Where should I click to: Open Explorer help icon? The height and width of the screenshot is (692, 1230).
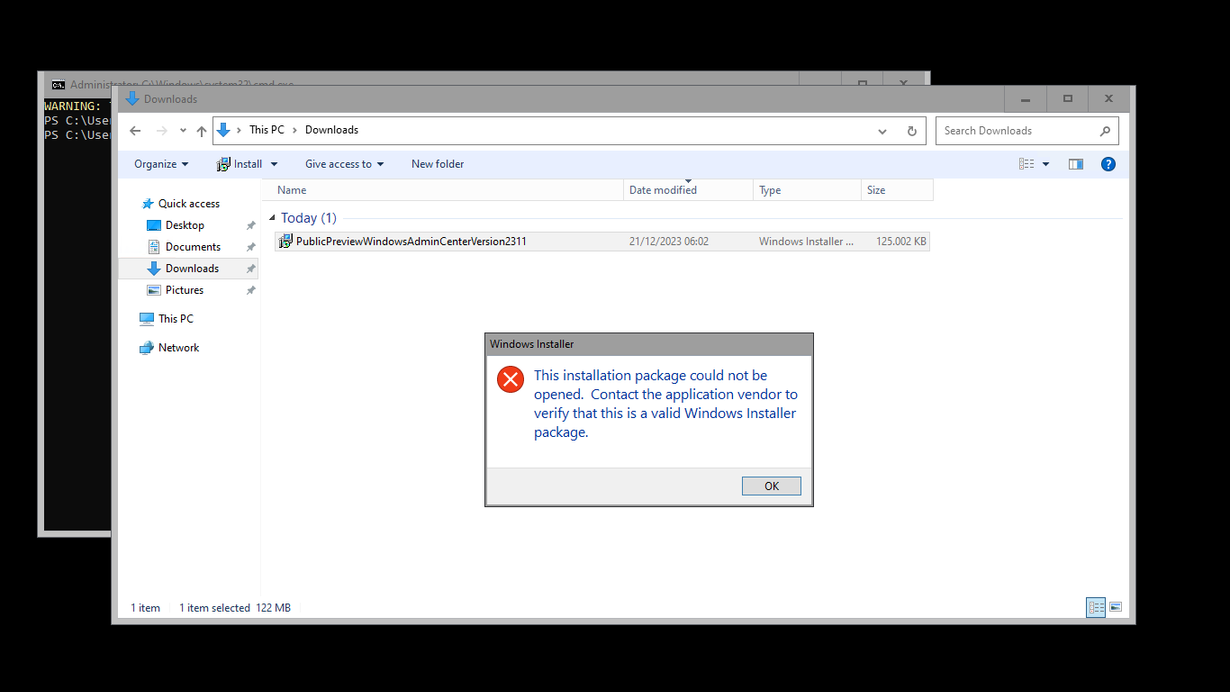(1108, 164)
